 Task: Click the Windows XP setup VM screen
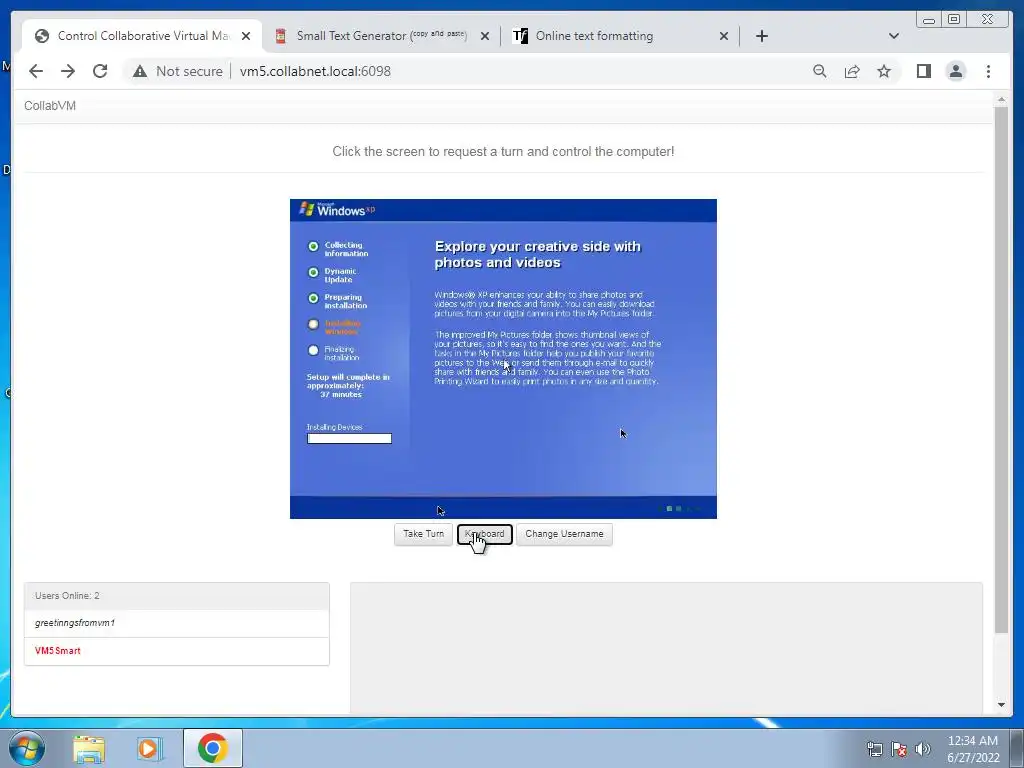tap(504, 359)
